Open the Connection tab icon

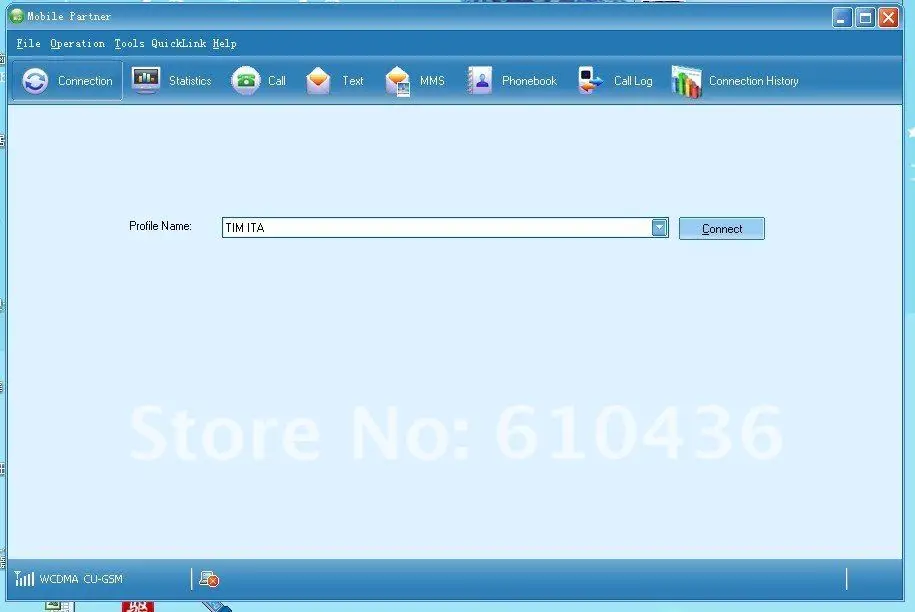(35, 81)
